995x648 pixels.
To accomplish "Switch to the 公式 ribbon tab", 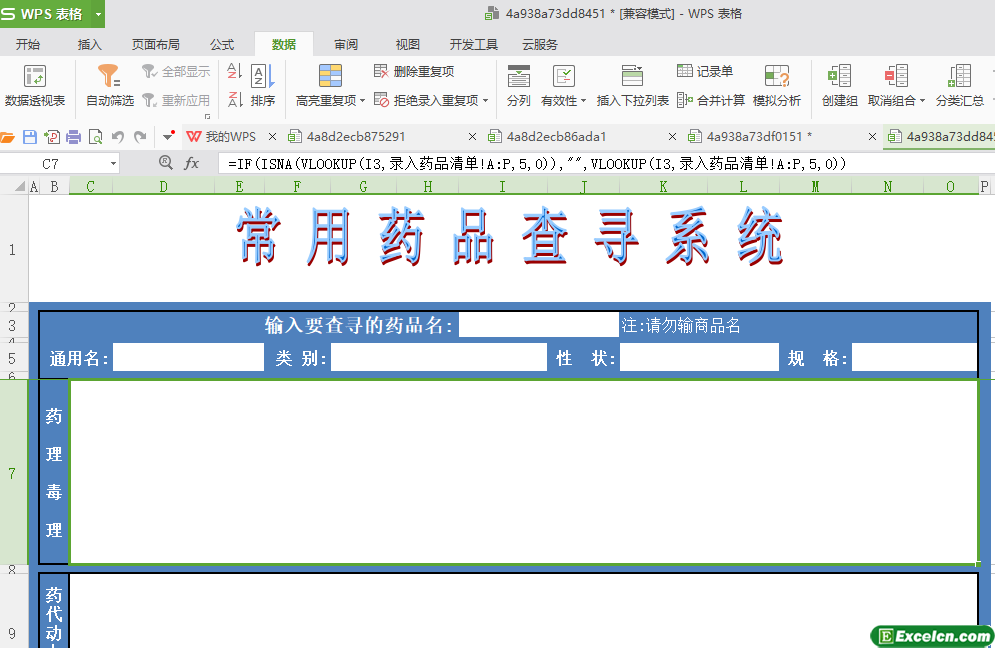I will coord(222,44).
